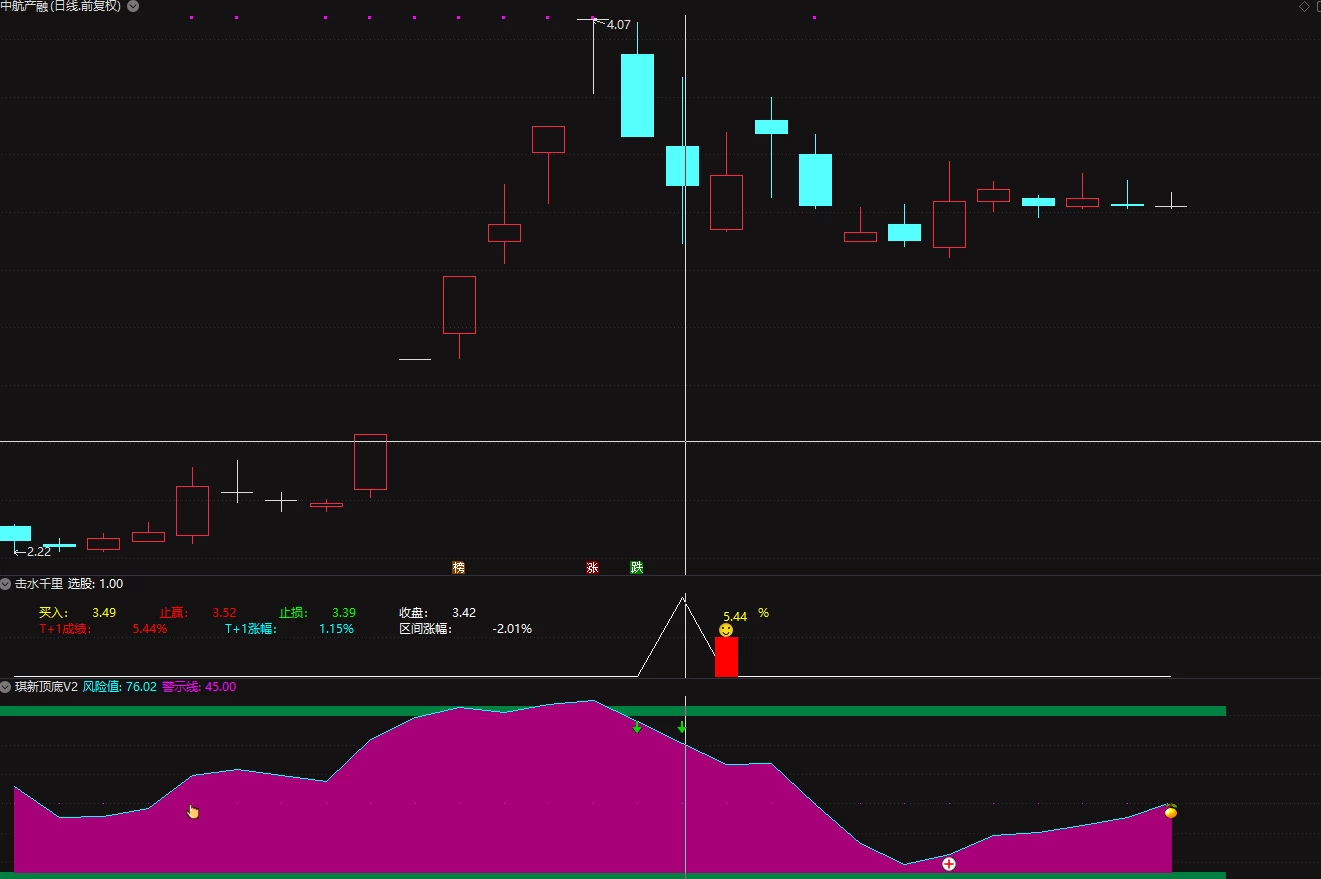Click the tall cyan candlestick below 4.07

[637, 95]
